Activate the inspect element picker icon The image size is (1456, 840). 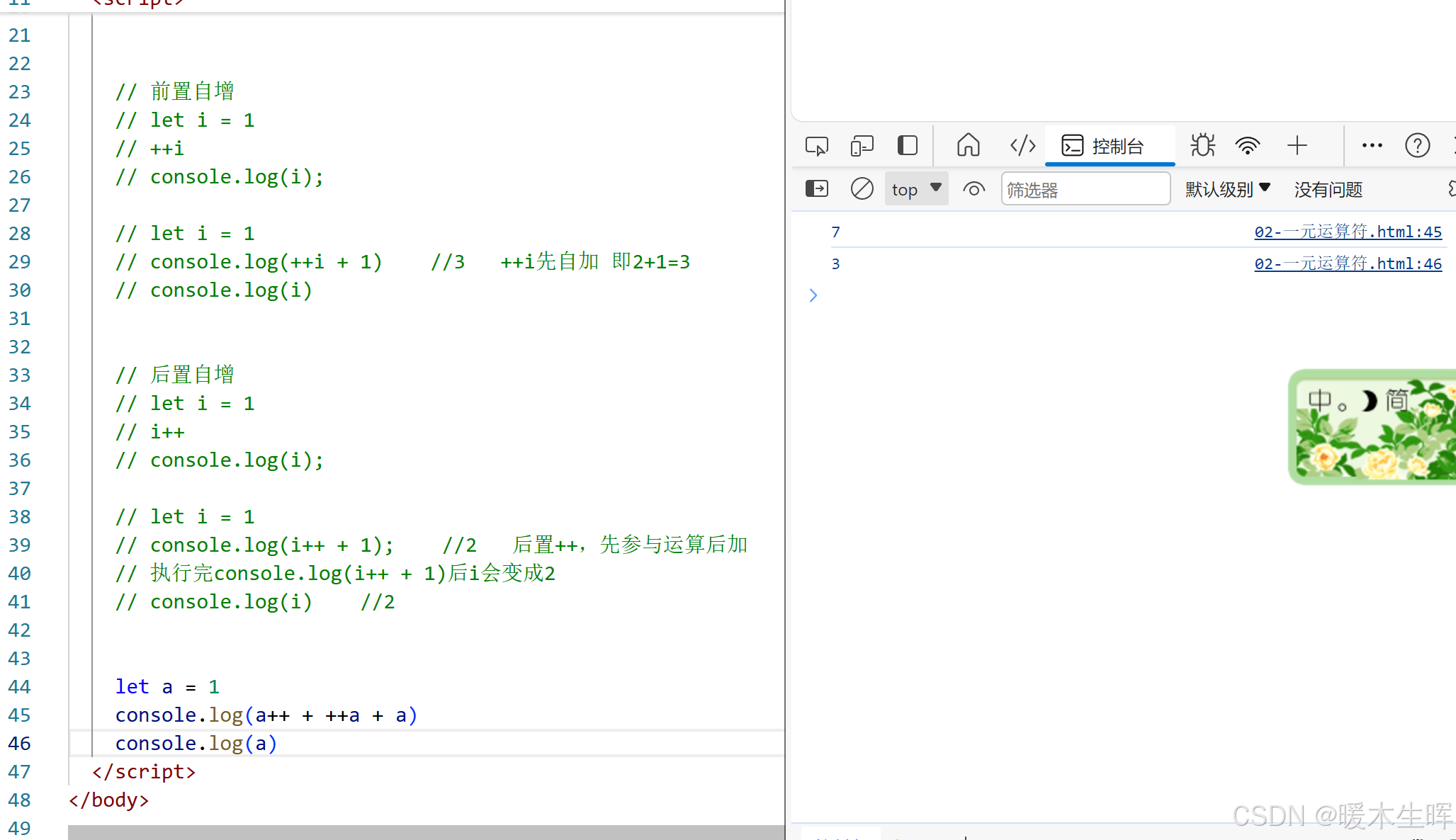tap(816, 146)
